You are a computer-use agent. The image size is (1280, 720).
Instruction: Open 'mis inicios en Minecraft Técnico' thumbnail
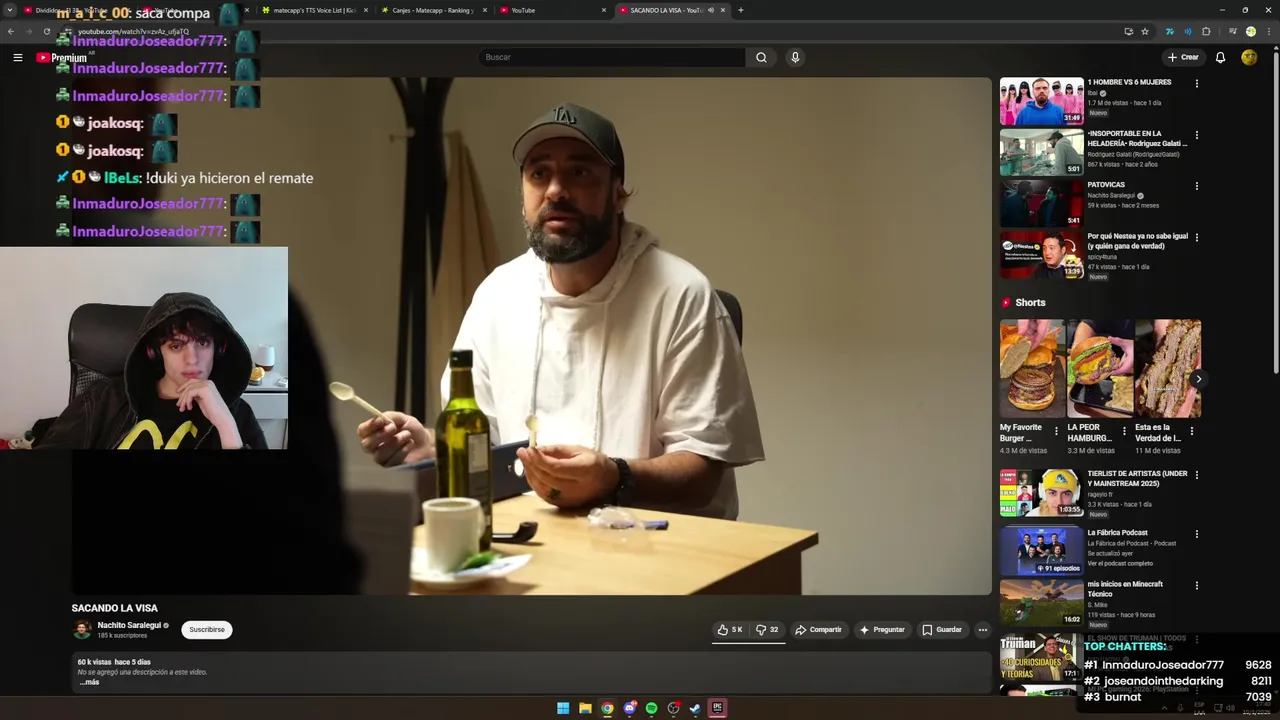tap(1041, 603)
